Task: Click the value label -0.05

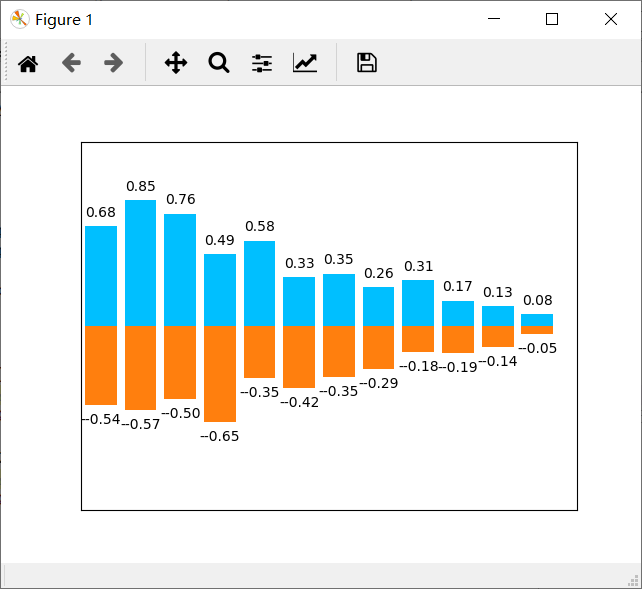Action: [538, 348]
